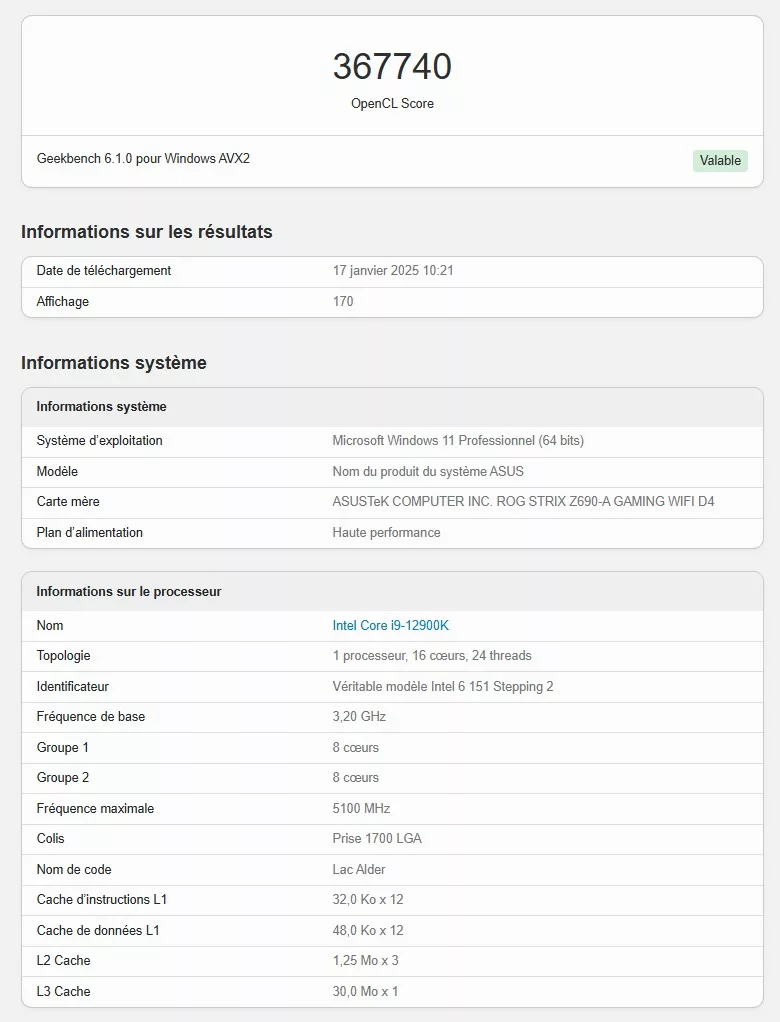This screenshot has width=780, height=1022.
Task: Select the Haute performance value
Action: pyautogui.click(x=386, y=533)
